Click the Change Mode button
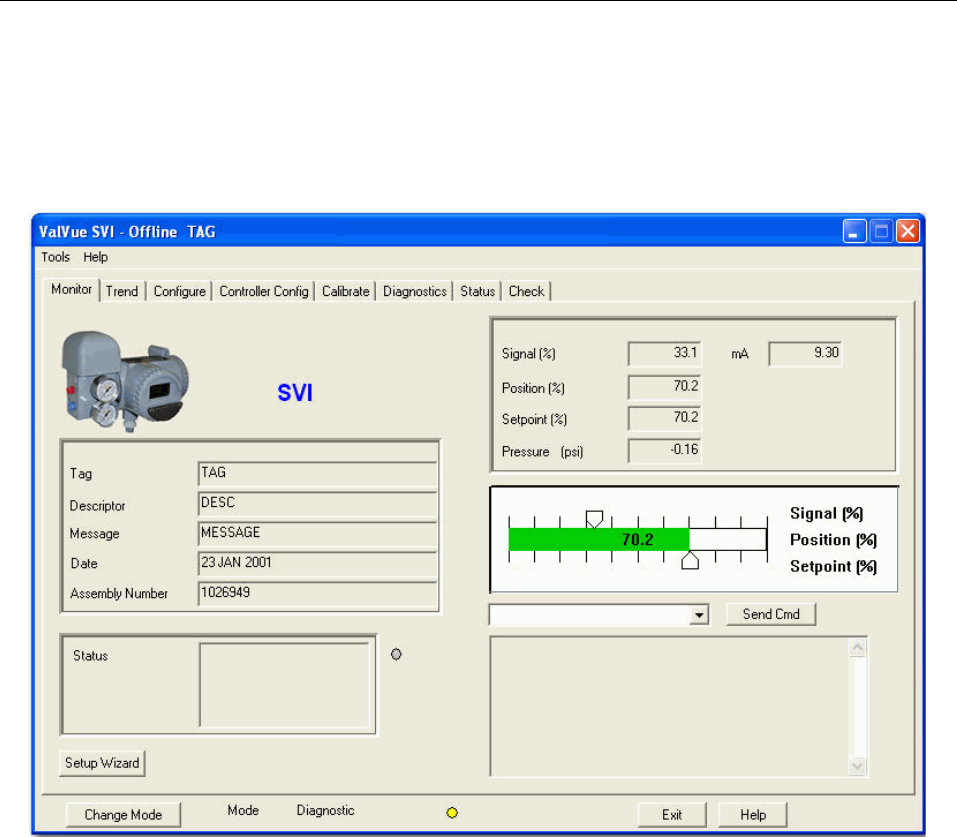 click(x=123, y=814)
